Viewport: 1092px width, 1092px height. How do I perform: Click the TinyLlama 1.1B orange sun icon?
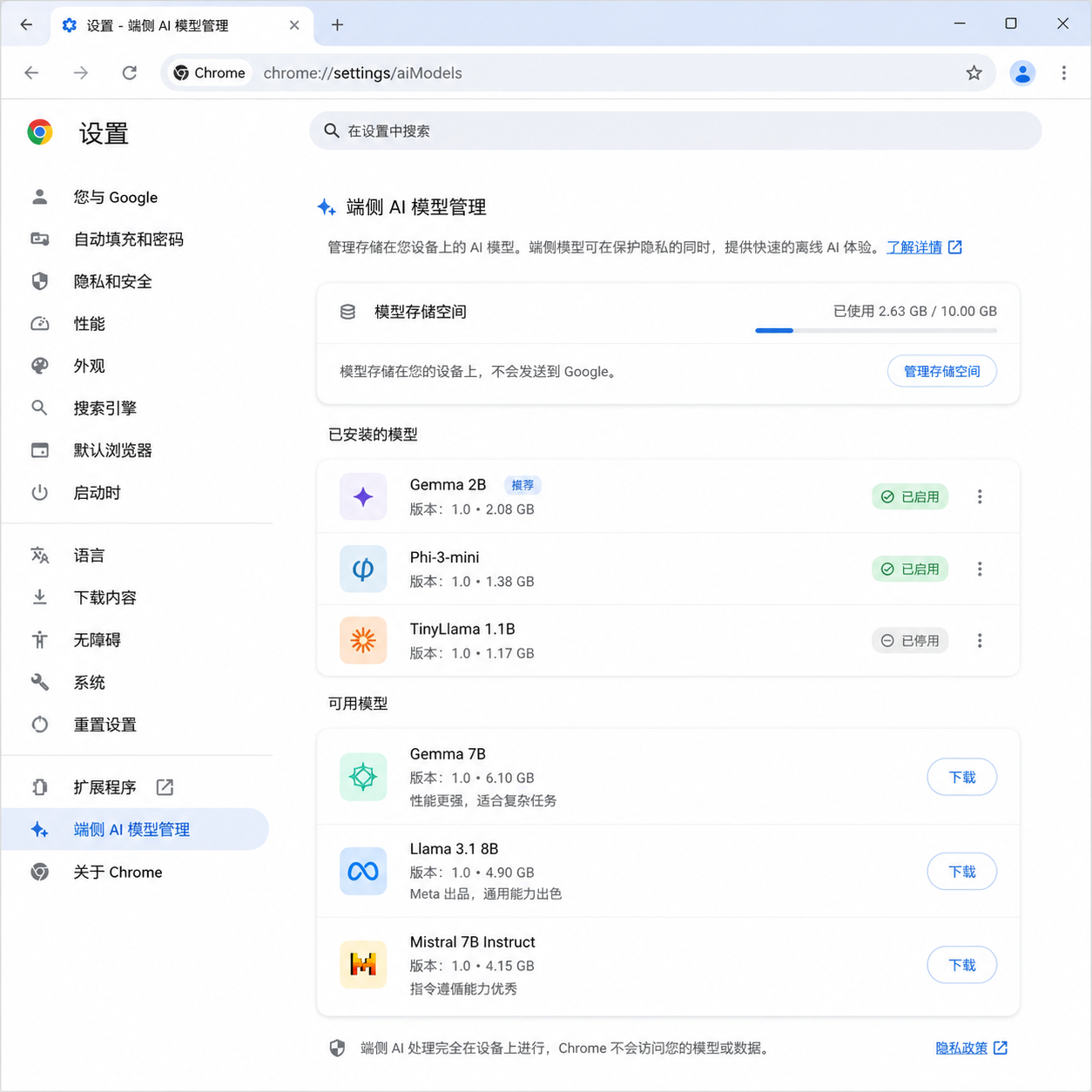tap(363, 641)
